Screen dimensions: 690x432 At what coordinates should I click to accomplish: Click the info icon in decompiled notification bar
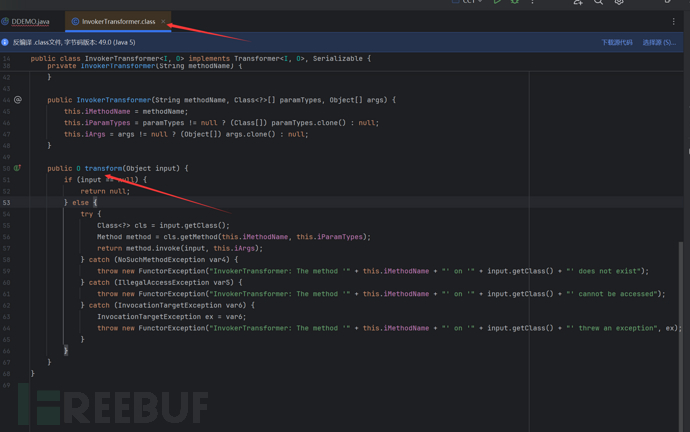(x=6, y=43)
